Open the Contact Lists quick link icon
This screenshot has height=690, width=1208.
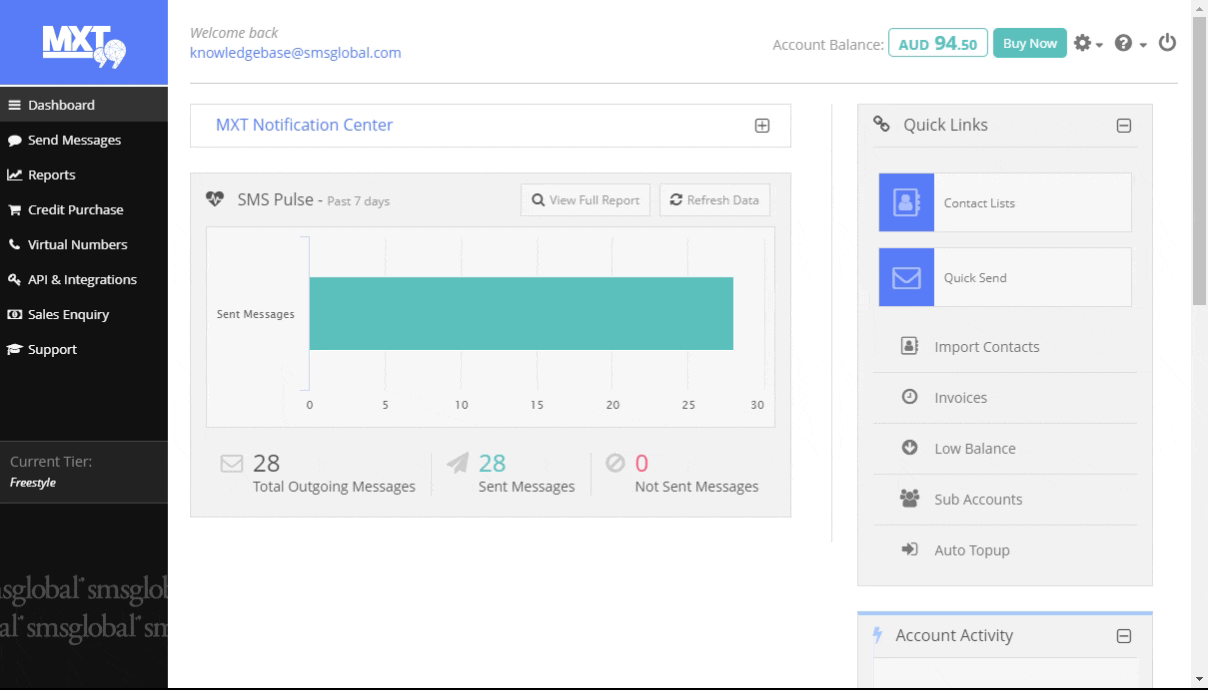[x=906, y=203]
